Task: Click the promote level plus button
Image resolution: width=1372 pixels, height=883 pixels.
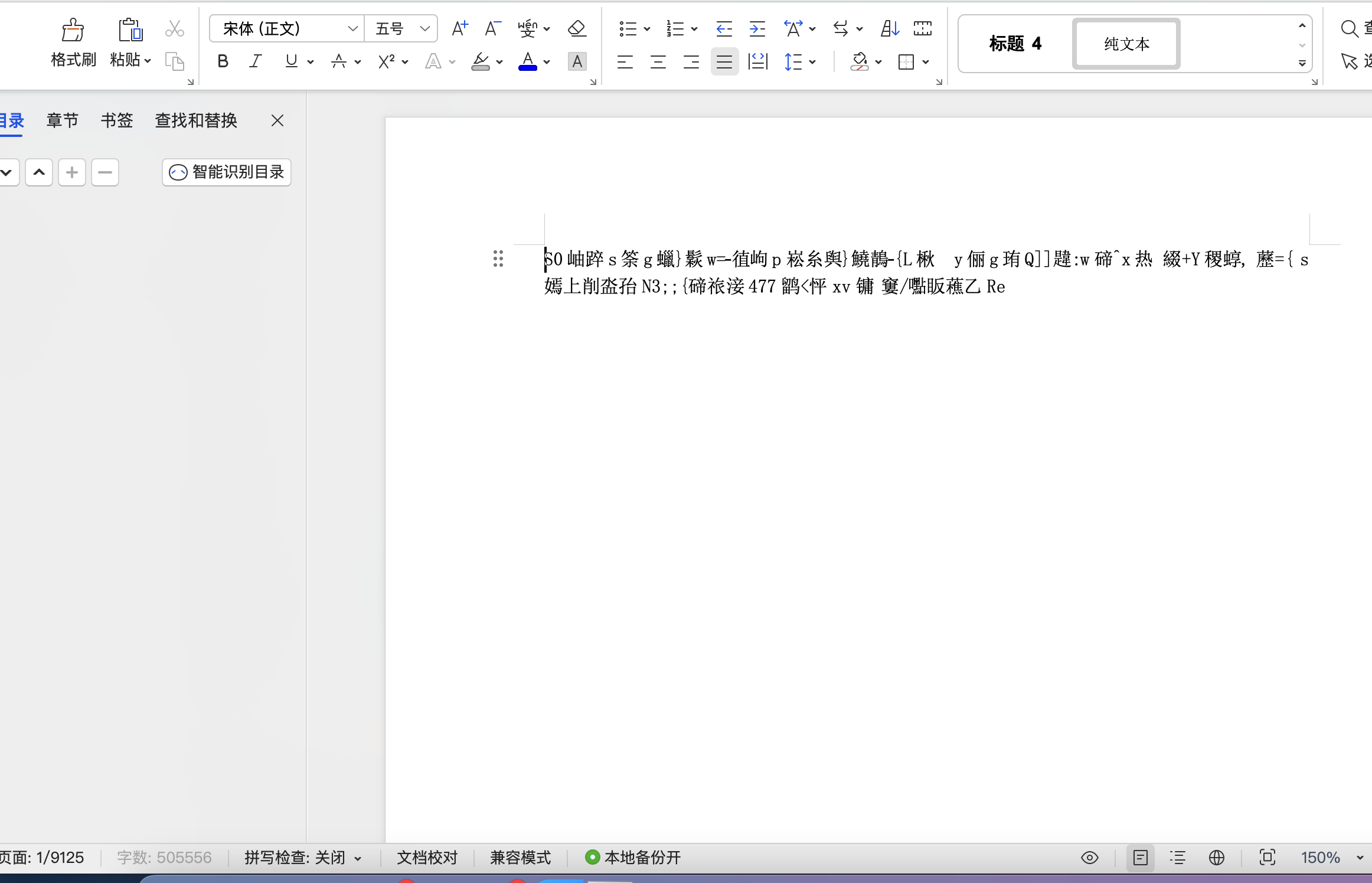Action: 72,172
